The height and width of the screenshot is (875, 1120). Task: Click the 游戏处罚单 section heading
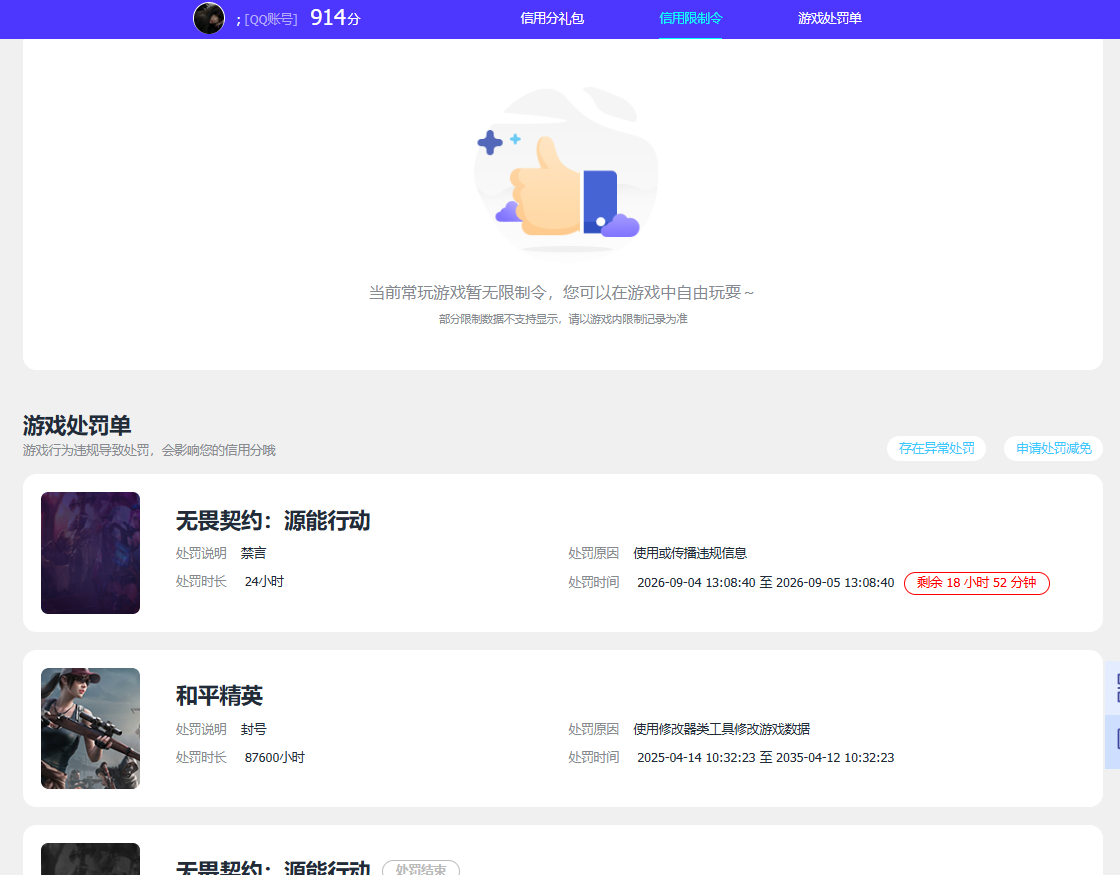pos(76,426)
